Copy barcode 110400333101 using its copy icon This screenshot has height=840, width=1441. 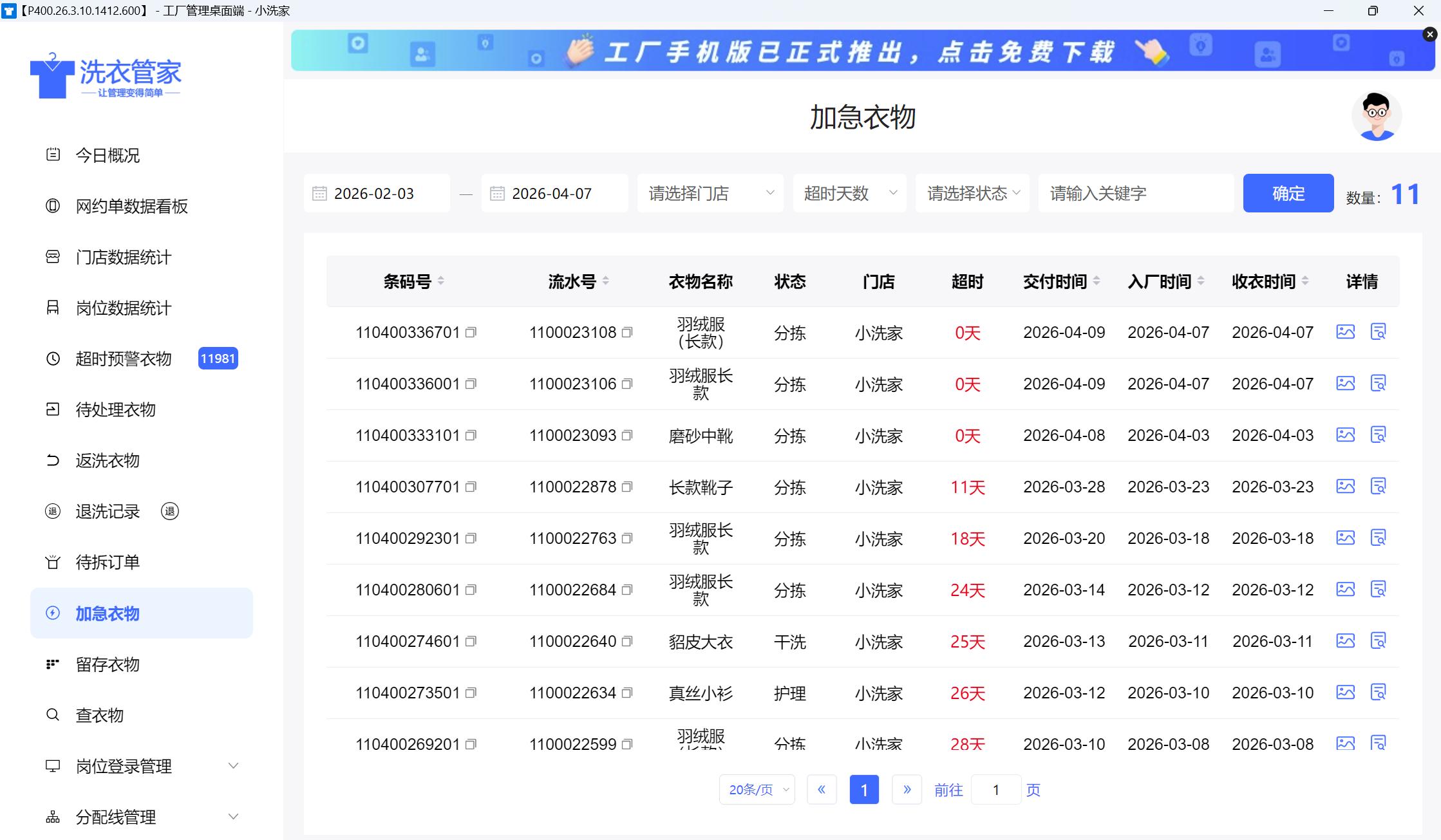[471, 435]
